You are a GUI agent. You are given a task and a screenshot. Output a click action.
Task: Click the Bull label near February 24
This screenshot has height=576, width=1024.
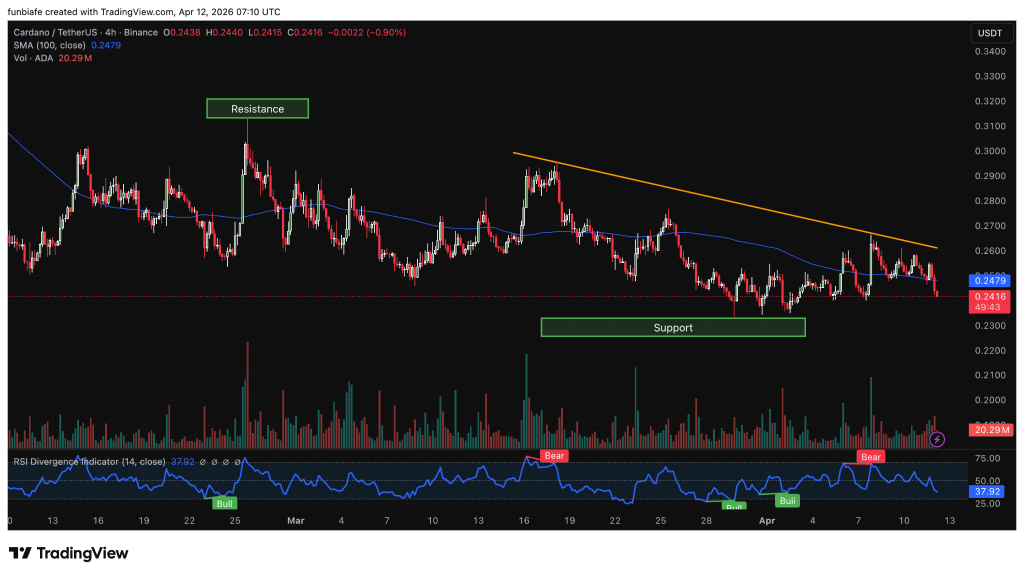tap(224, 503)
